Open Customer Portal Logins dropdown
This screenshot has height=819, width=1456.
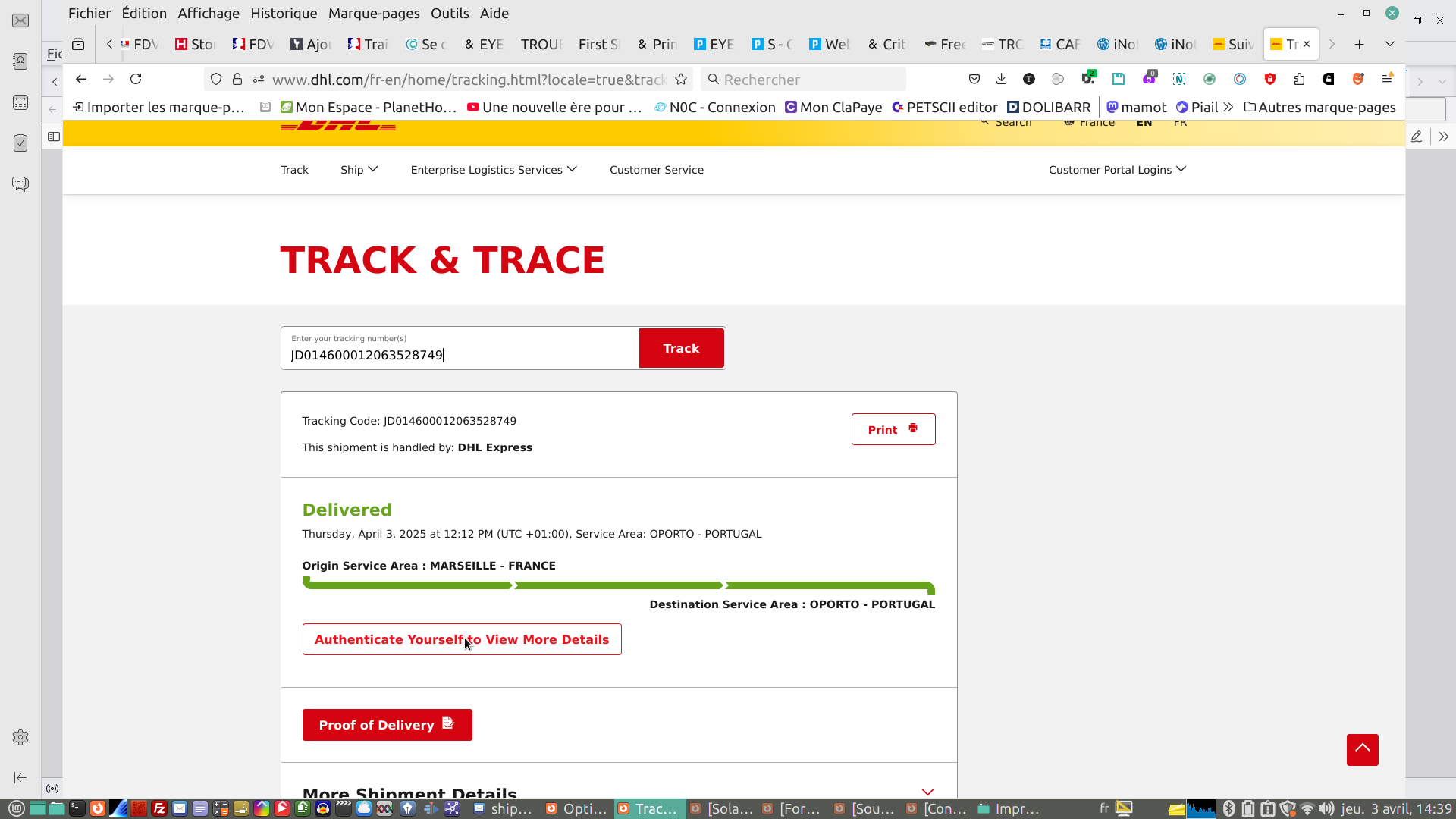pos(1117,170)
